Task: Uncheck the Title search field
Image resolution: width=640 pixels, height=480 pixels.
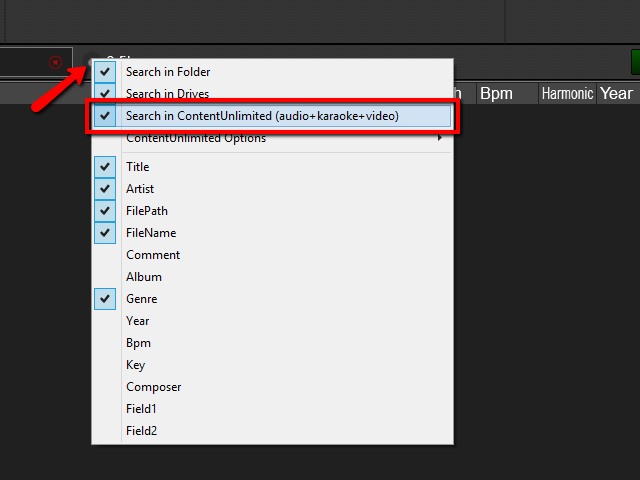Action: point(272,167)
